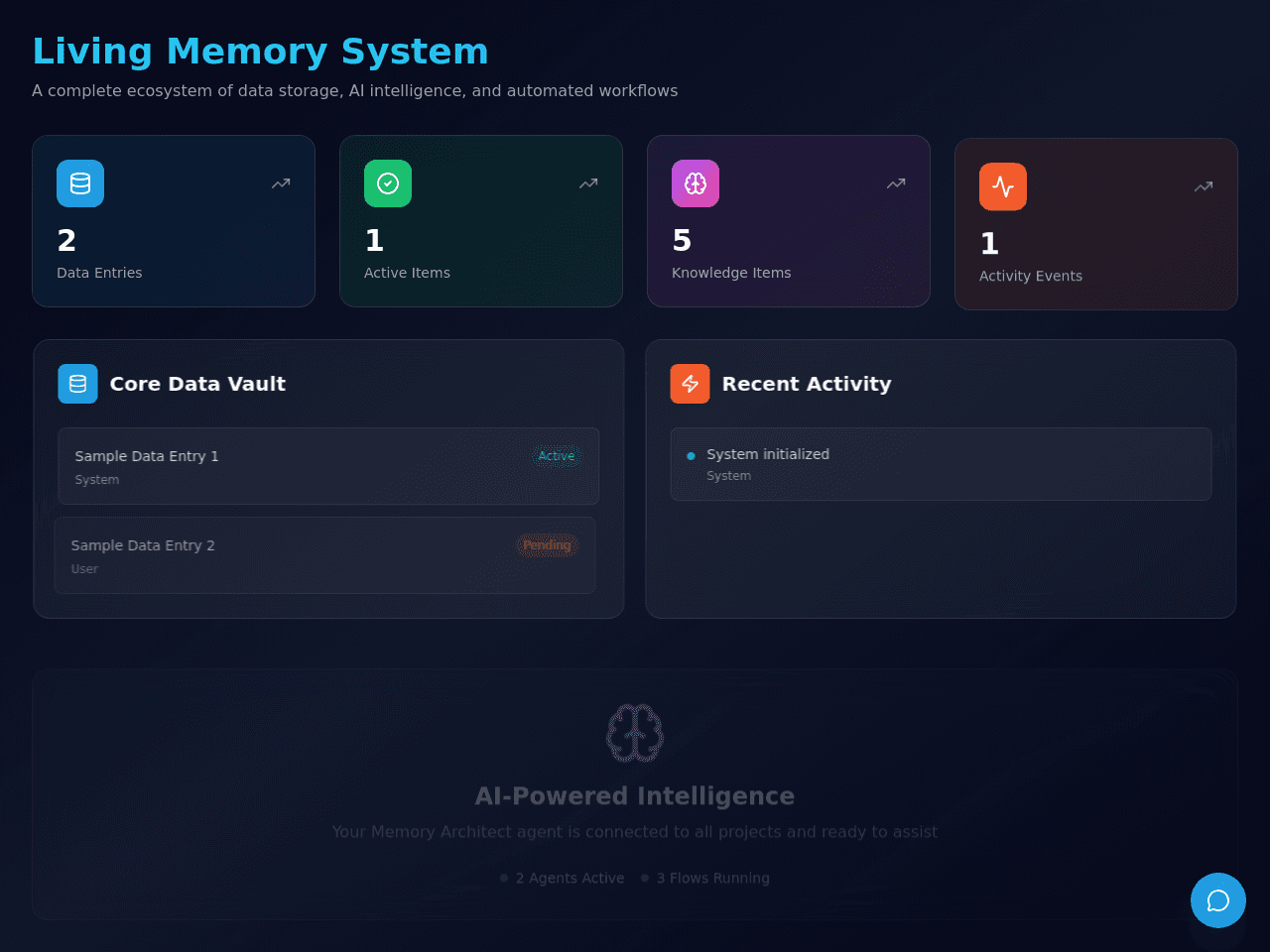Click the orange pulse icon above Activity Events
Screen dimensions: 1270x952
(x=1003, y=186)
